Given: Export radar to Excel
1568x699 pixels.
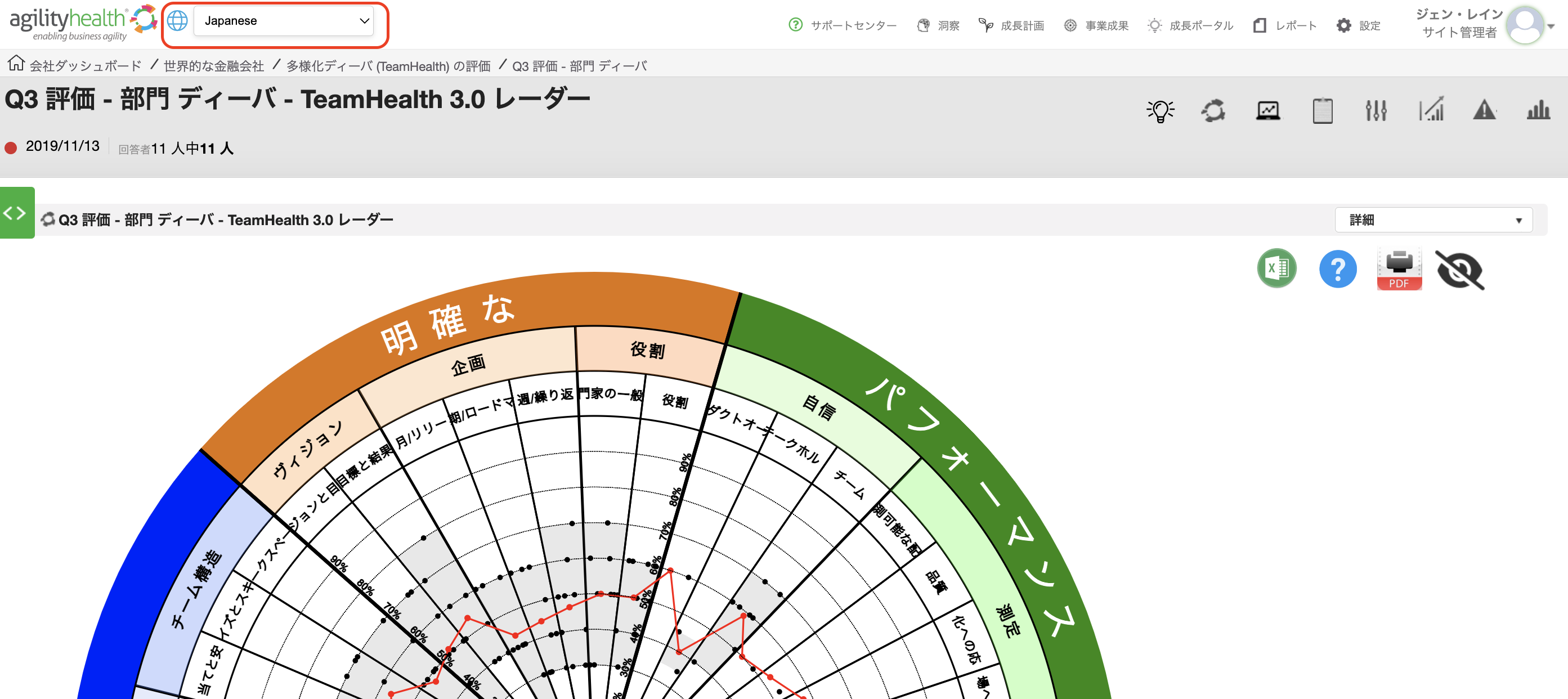Looking at the screenshot, I should (x=1276, y=268).
